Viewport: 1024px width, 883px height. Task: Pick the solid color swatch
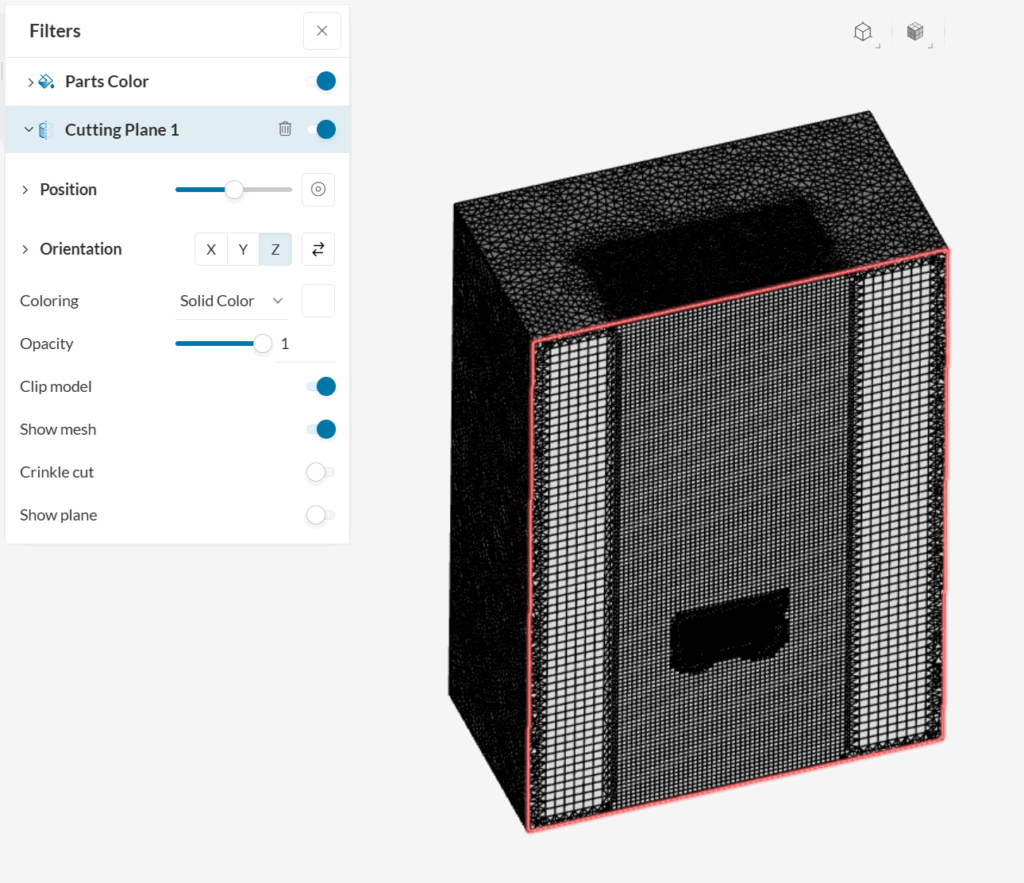(x=316, y=300)
